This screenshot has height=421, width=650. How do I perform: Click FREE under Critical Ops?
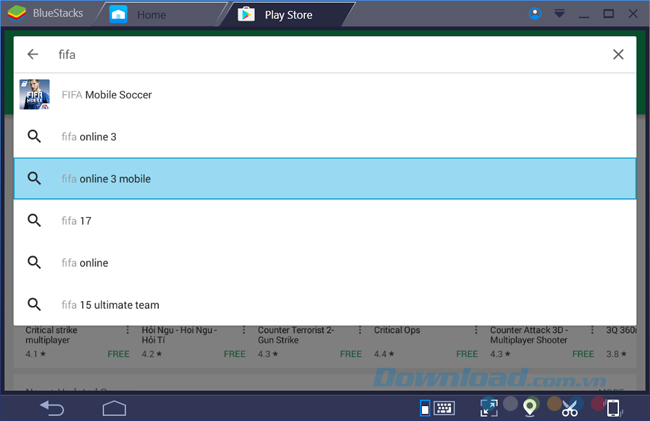click(467, 354)
